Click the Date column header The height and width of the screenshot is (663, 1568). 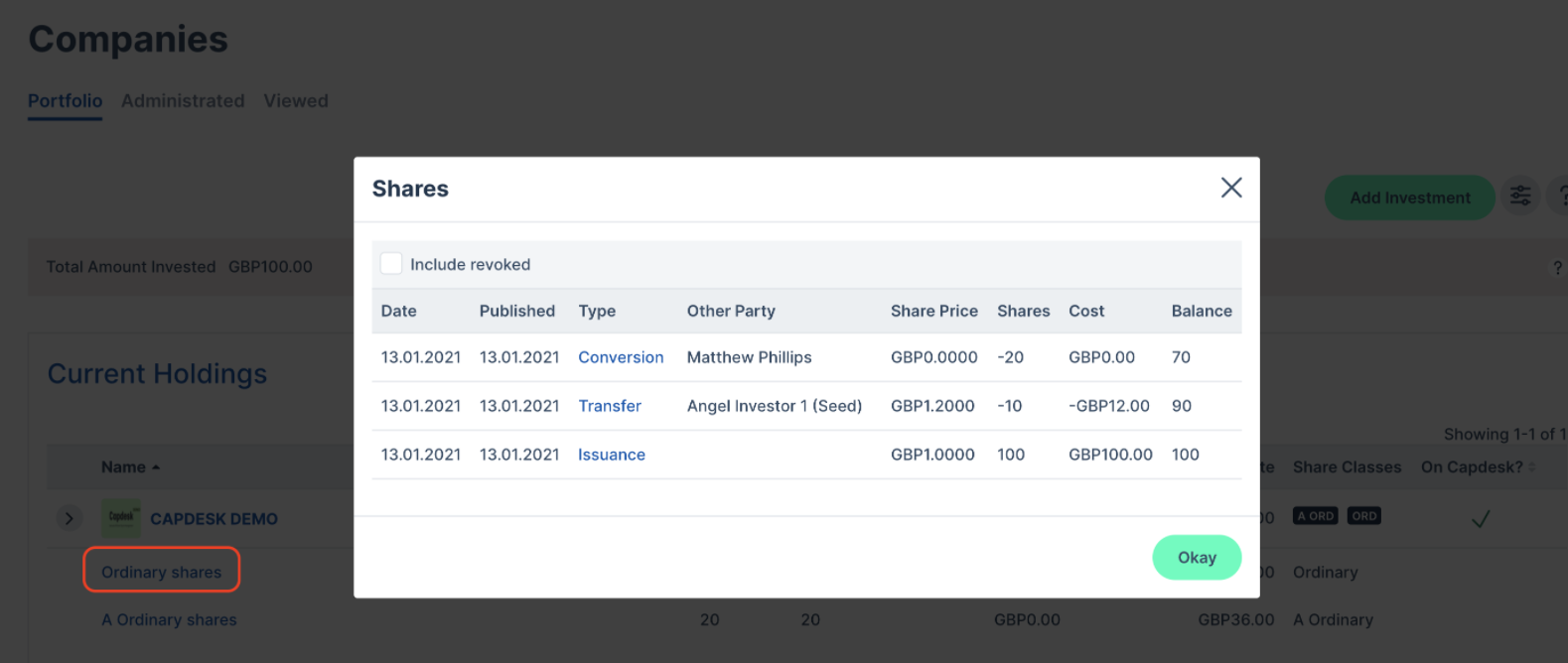point(398,311)
